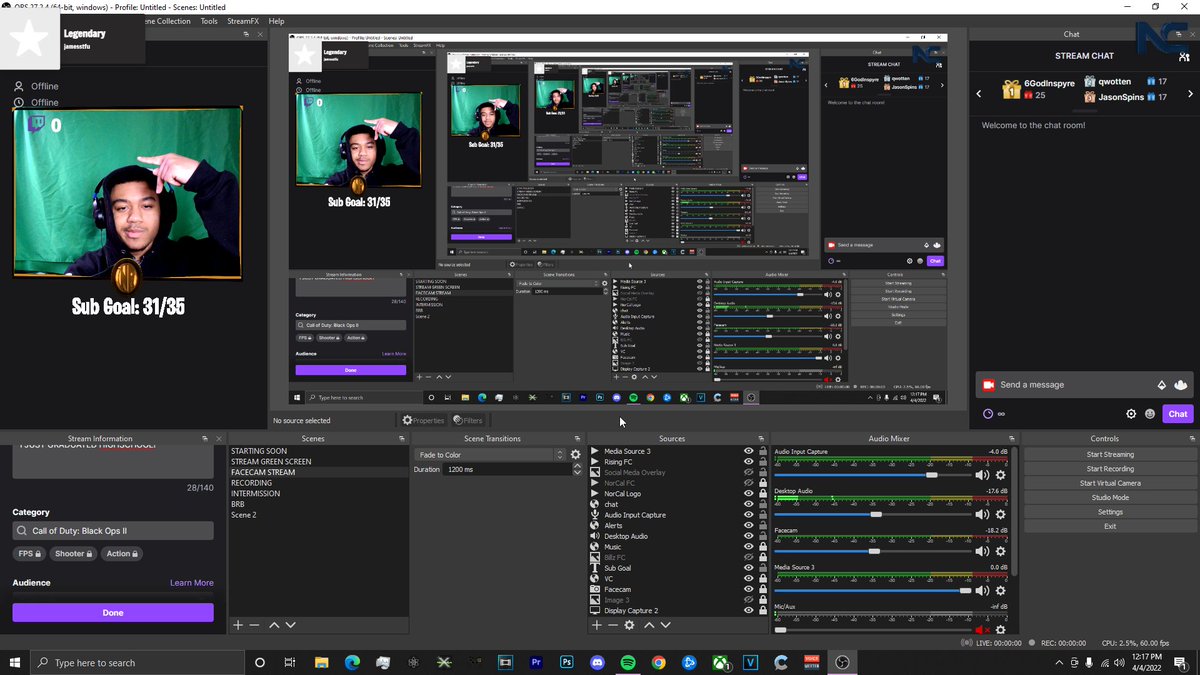1200x675 pixels.
Task: Enter Studio Mode
Action: [x=1110, y=497]
